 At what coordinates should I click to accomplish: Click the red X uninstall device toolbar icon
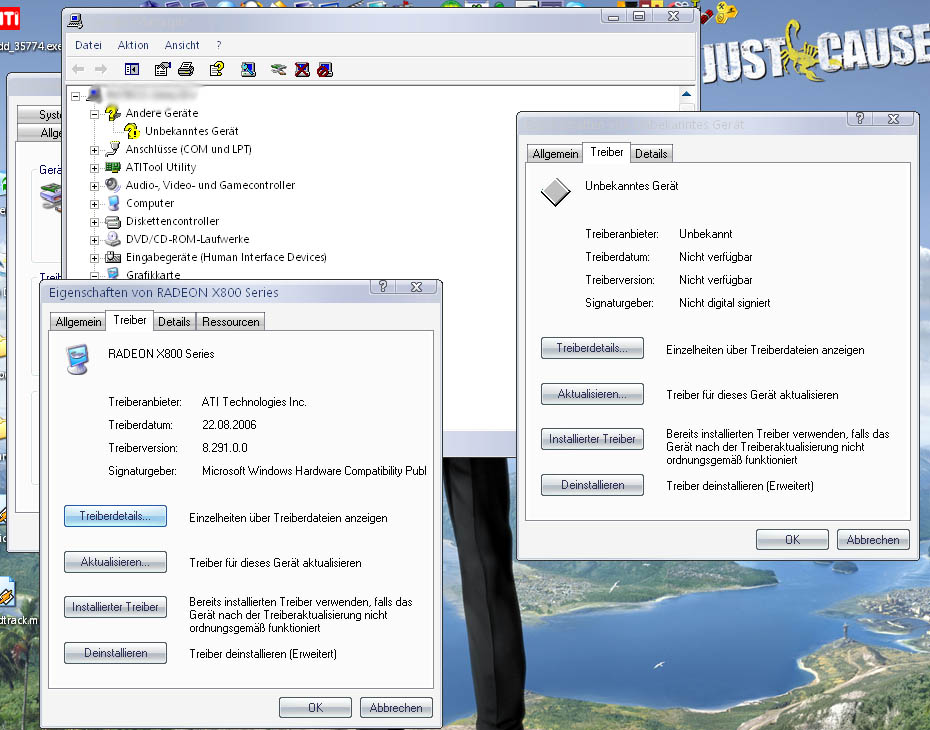[302, 69]
